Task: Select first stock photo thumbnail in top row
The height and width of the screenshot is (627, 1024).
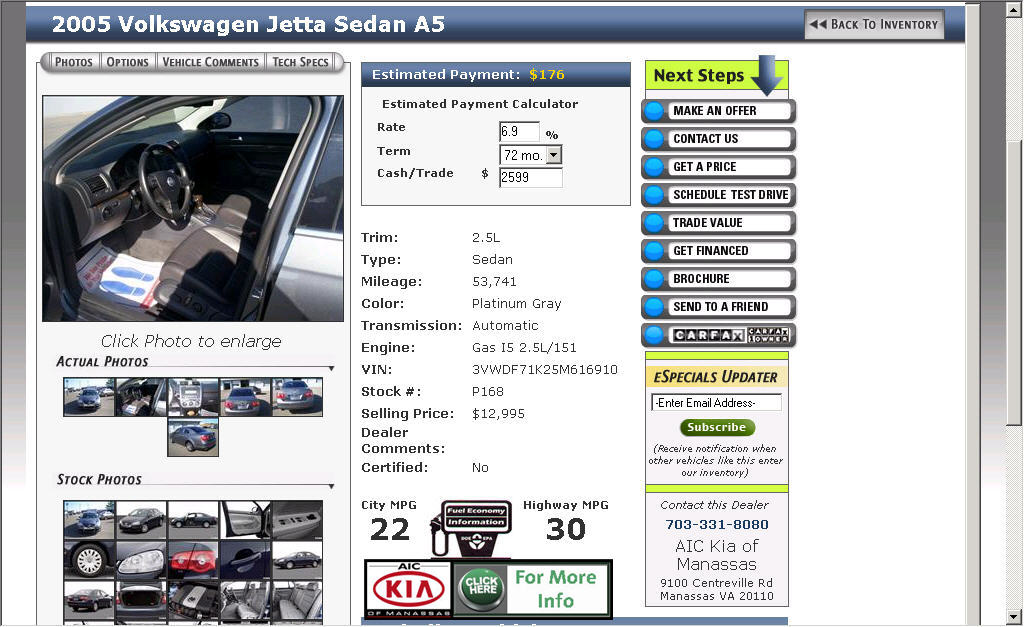Action: 89,520
